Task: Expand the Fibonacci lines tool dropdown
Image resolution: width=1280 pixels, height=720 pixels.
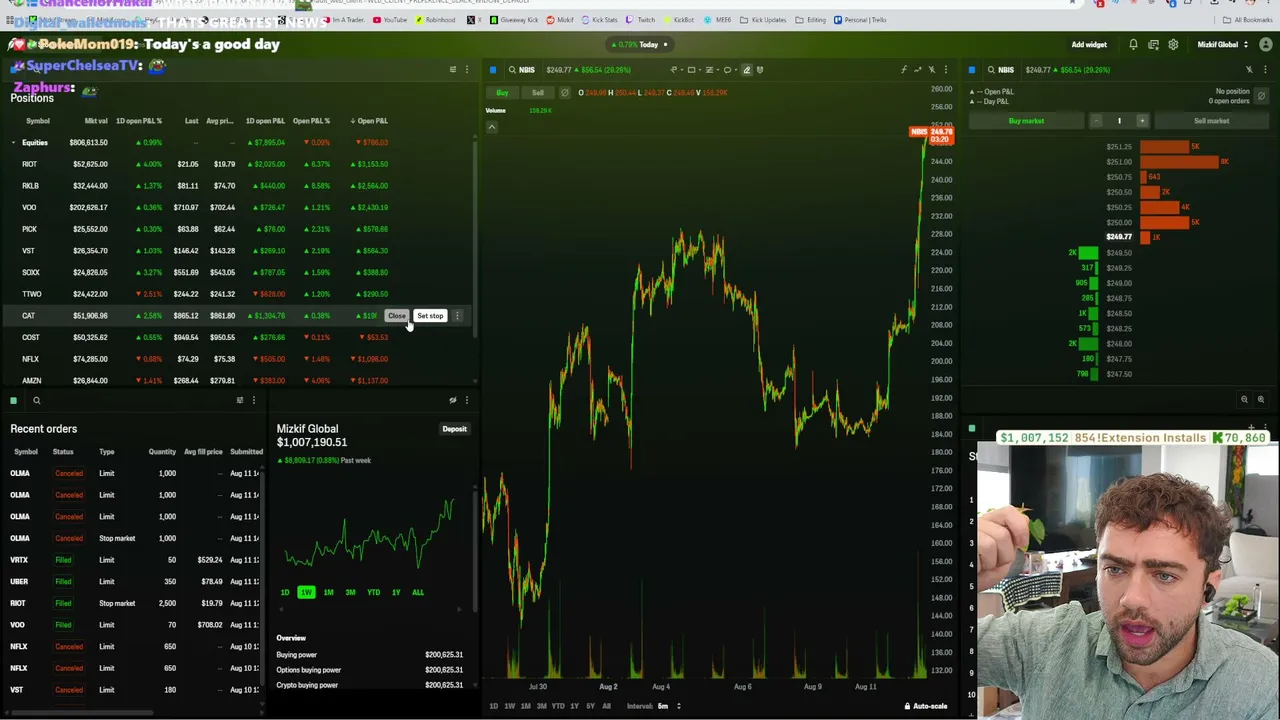Action: click(x=718, y=70)
